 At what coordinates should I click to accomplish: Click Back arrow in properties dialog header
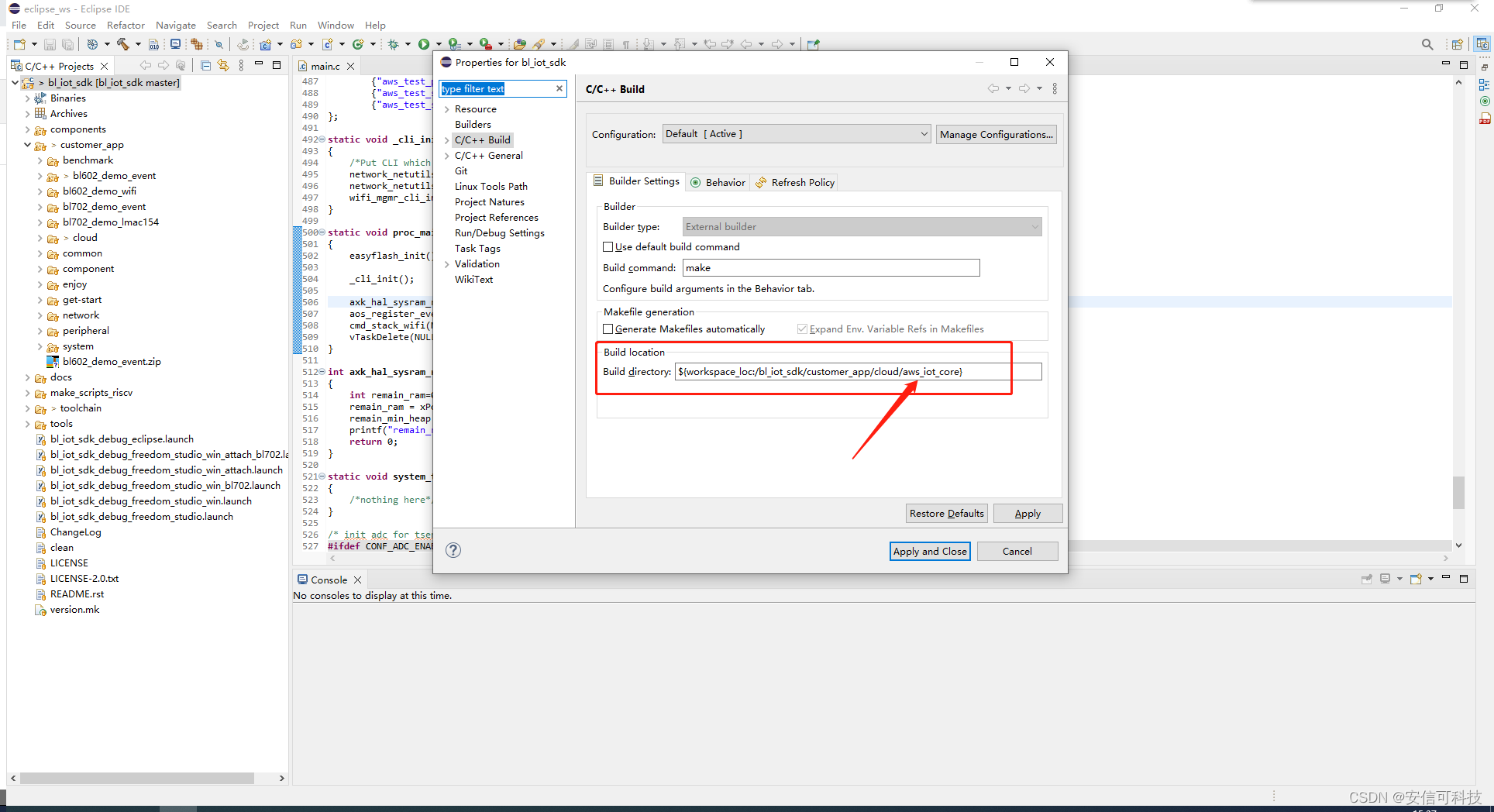click(x=993, y=89)
